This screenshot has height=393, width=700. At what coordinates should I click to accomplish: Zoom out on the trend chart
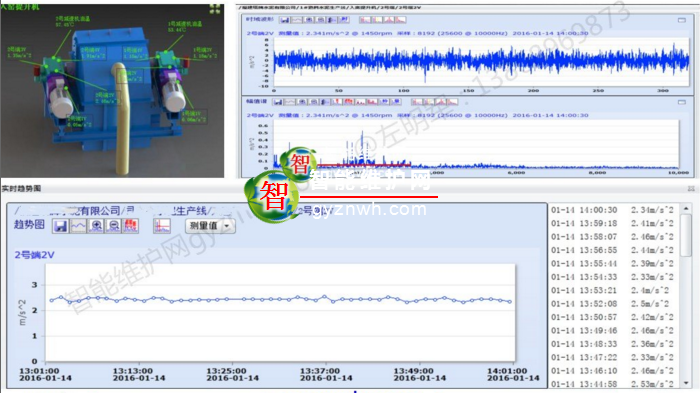pyautogui.click(x=113, y=226)
